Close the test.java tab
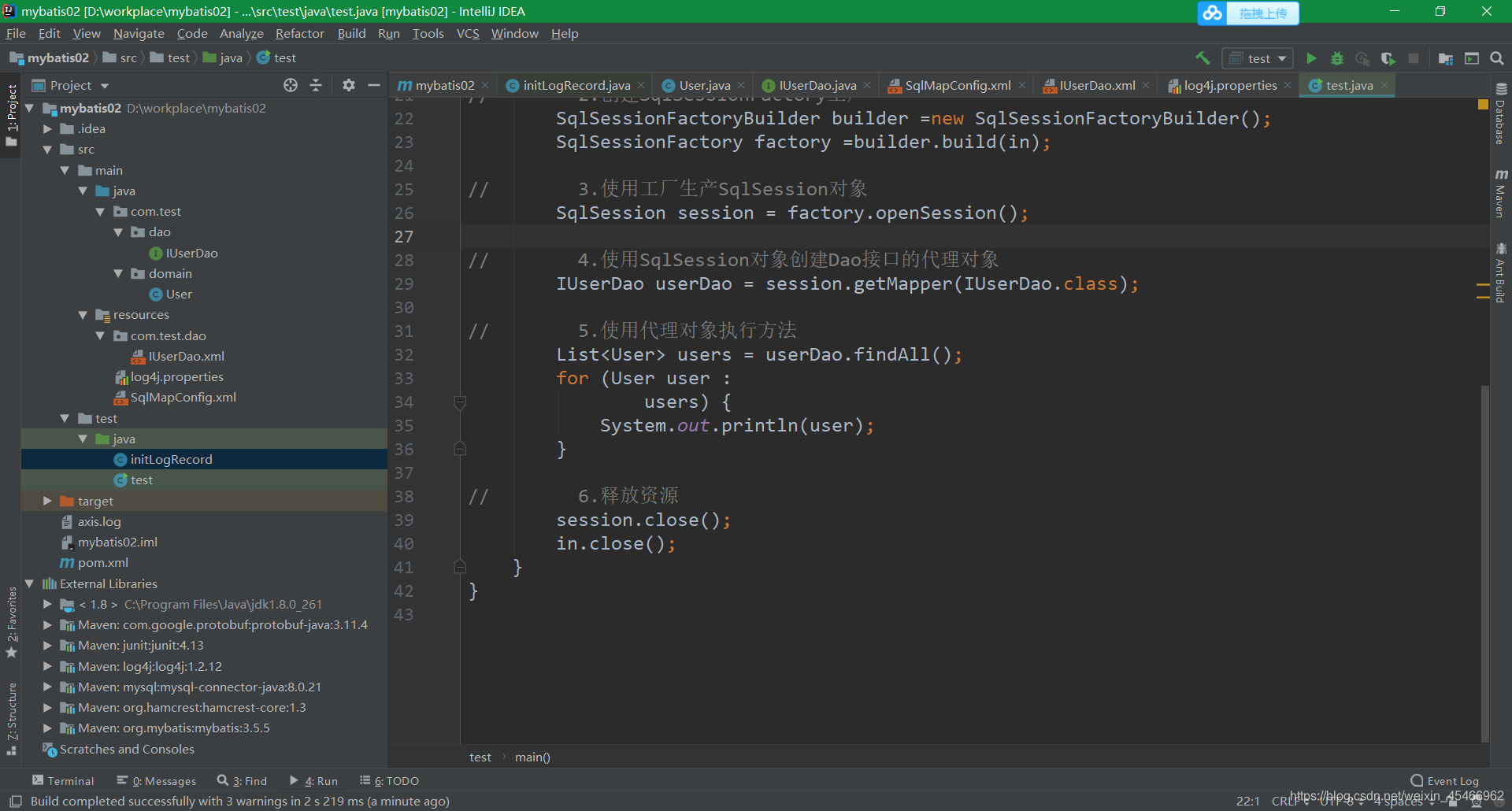This screenshot has width=1512, height=811. pyautogui.click(x=1384, y=85)
